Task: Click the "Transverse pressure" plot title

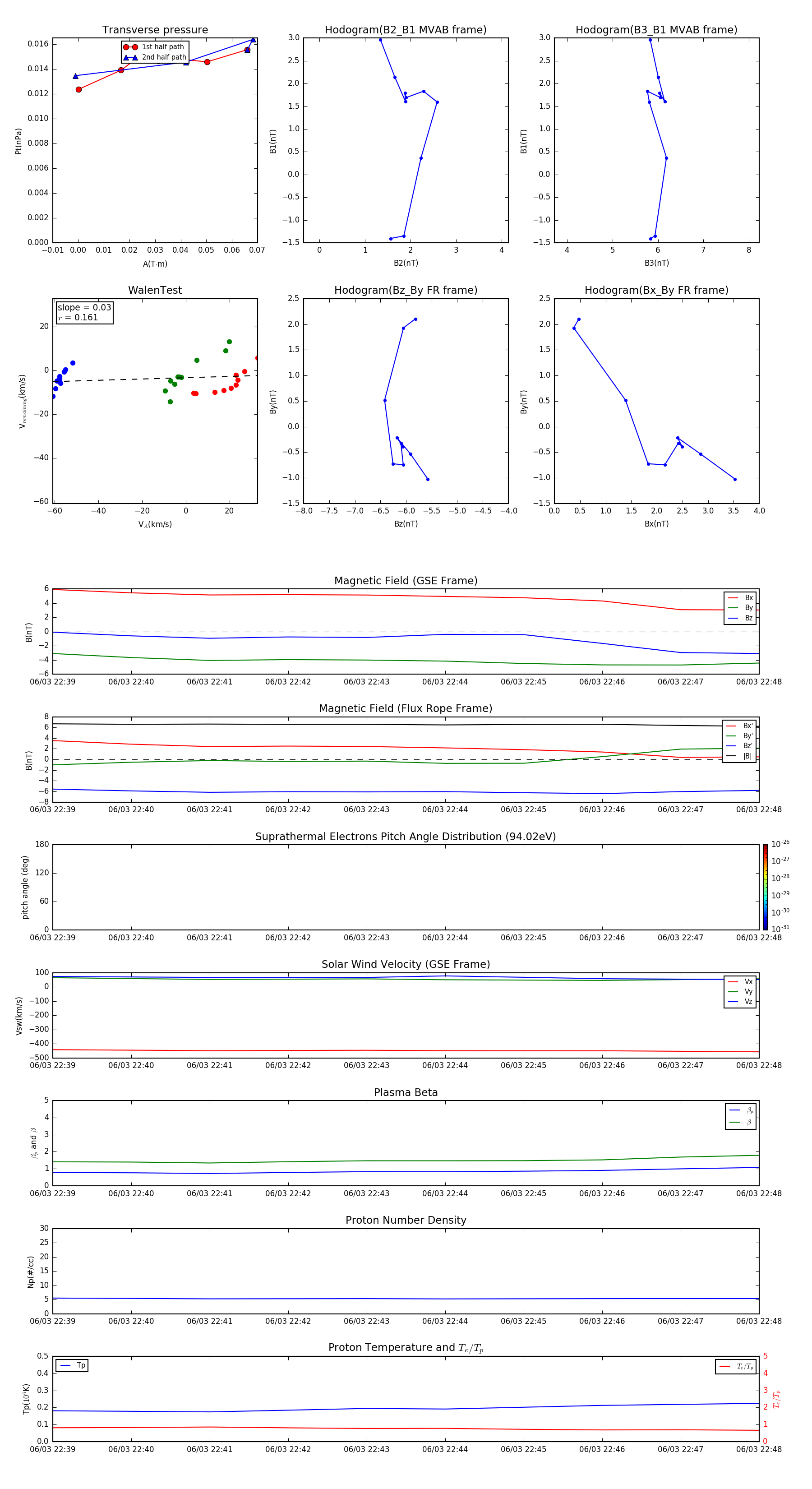Action: point(155,30)
